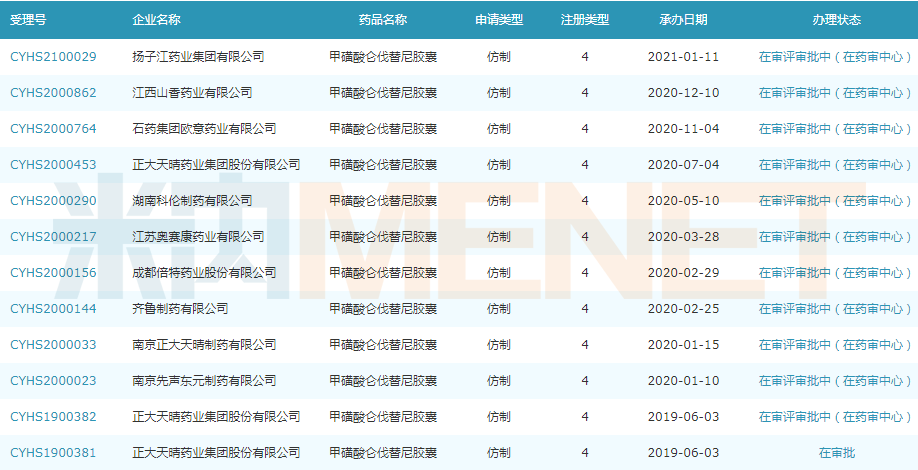Click the CYHS2000156 link
Image resolution: width=918 pixels, height=470 pixels.
coord(53,273)
